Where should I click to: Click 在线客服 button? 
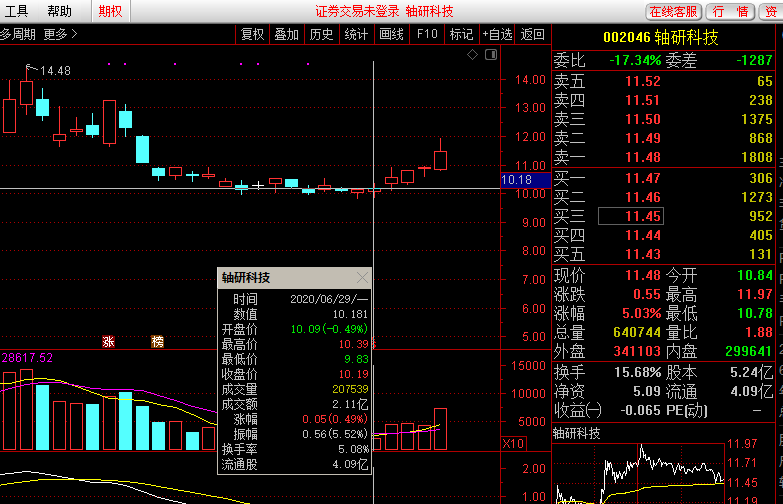click(674, 11)
